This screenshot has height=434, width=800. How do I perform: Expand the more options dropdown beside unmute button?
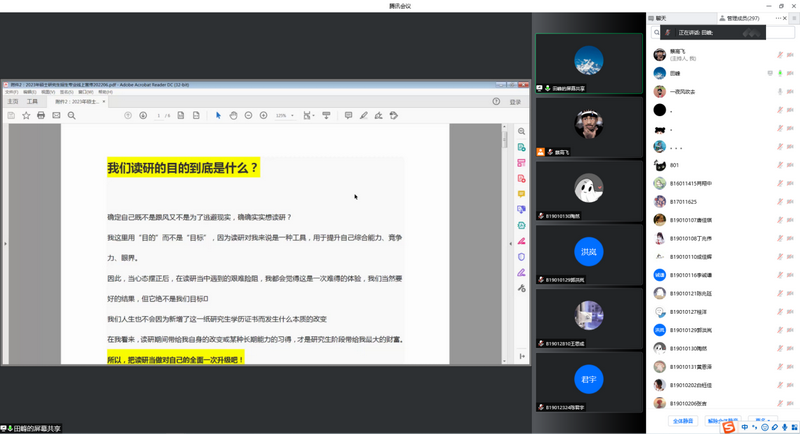tap(765, 421)
